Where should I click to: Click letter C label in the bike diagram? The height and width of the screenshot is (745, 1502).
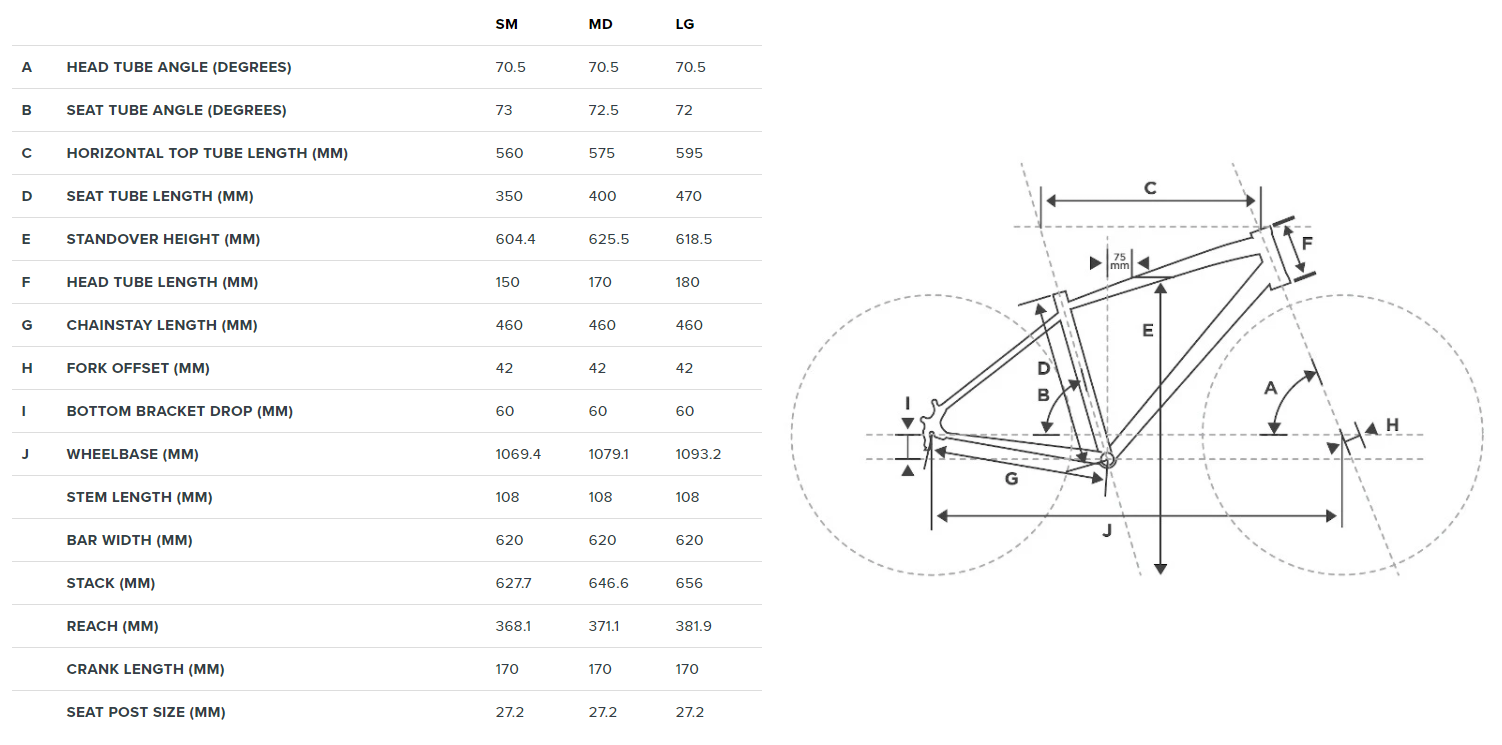(x=1150, y=188)
